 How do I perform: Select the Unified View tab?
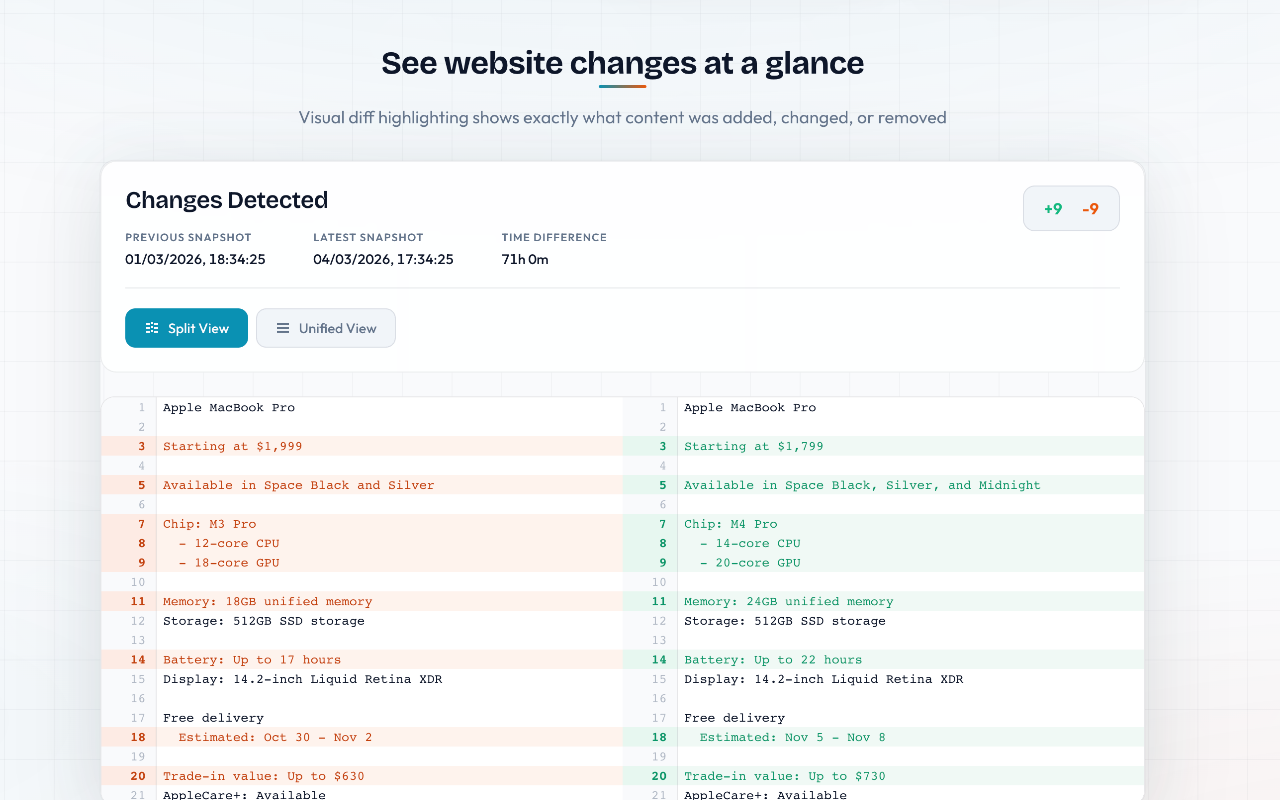(x=325, y=327)
